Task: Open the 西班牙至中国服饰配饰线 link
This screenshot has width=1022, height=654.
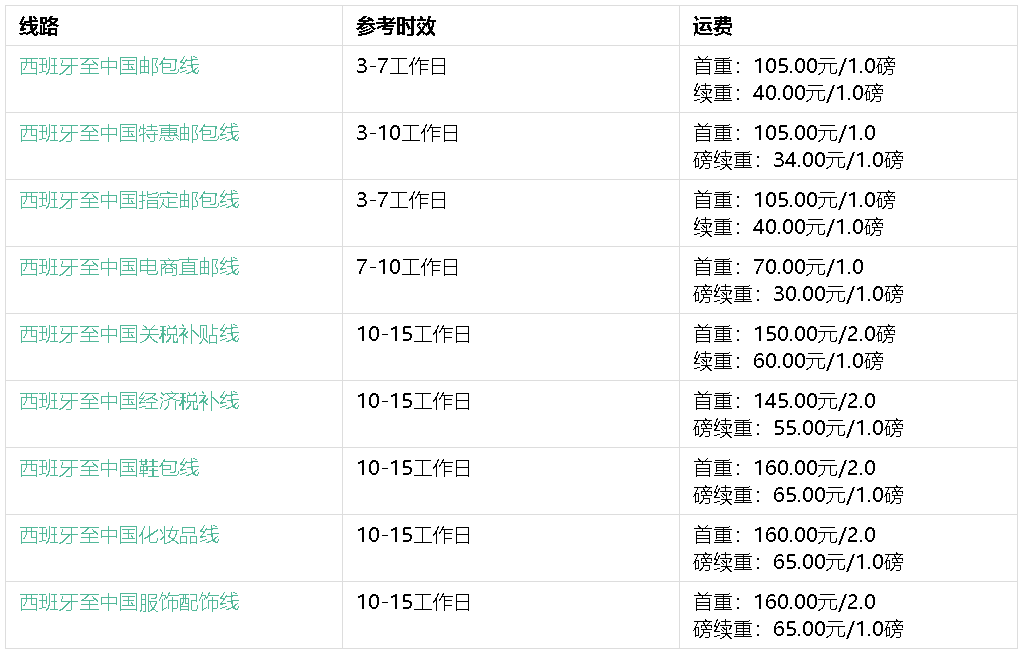Action: click(129, 602)
